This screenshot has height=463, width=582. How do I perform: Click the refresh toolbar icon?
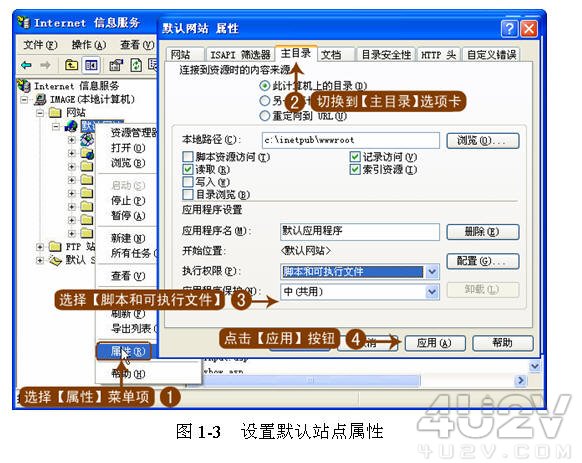136,65
